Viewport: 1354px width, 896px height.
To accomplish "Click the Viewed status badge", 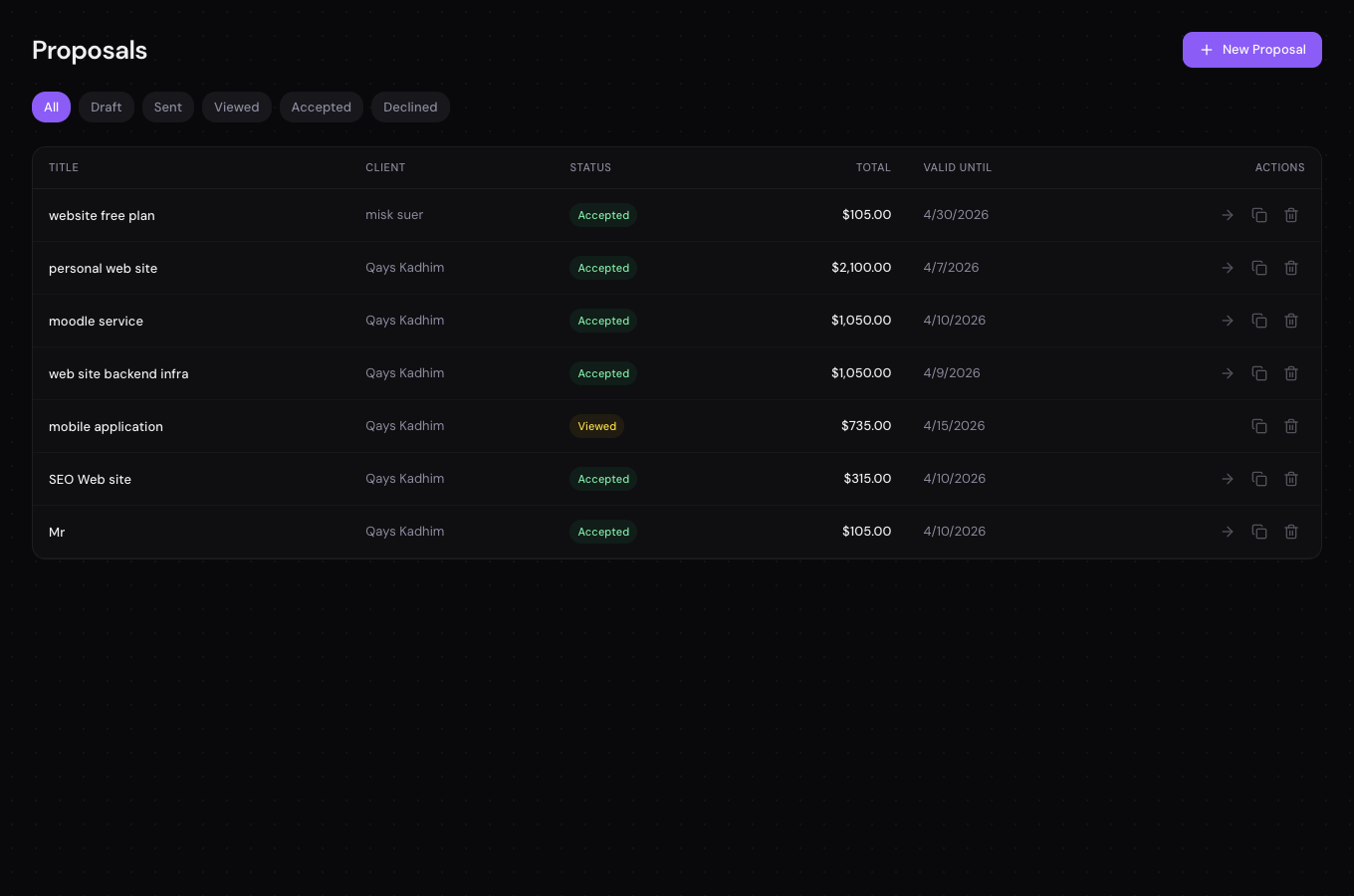I will [596, 426].
